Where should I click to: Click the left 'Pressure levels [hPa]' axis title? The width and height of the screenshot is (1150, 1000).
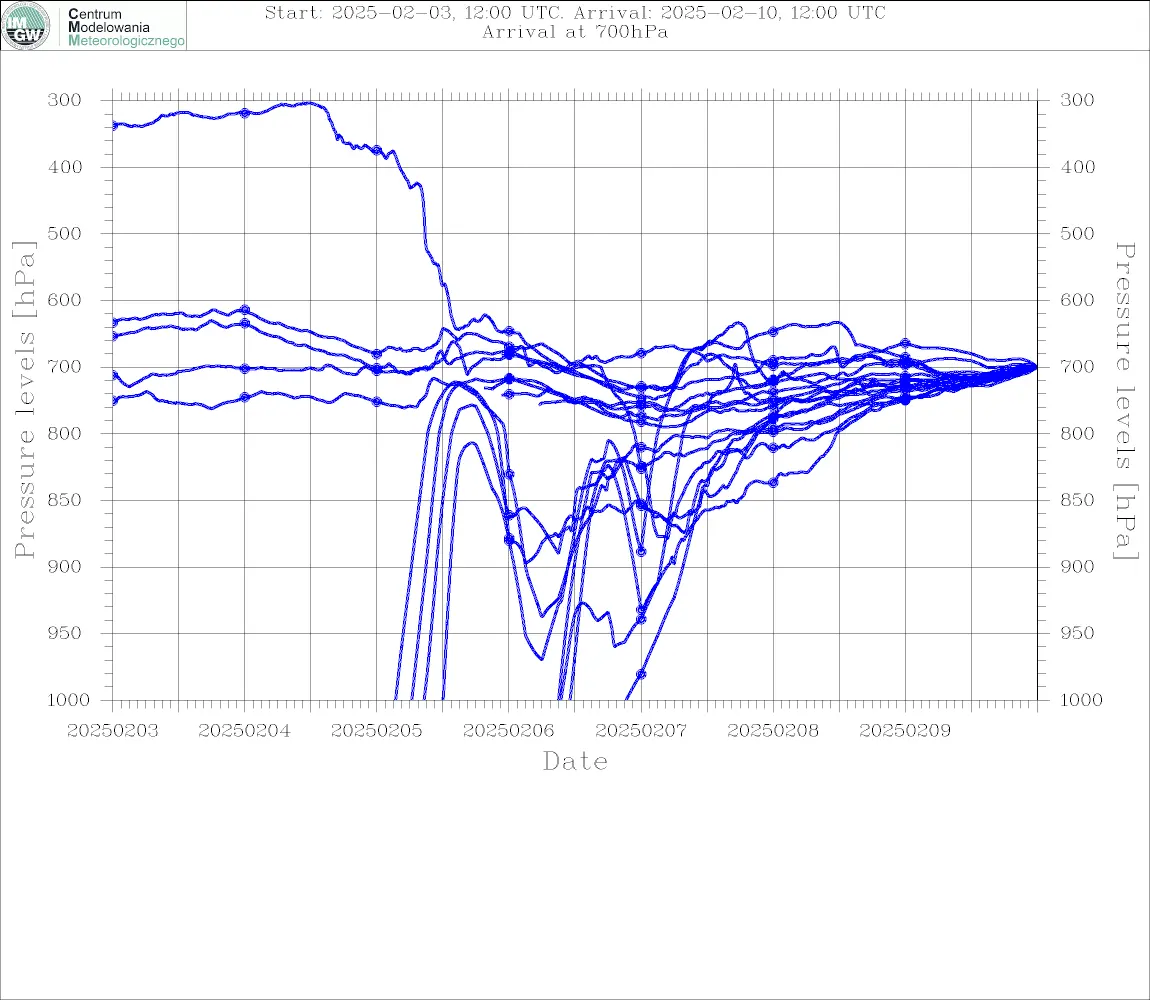coord(24,399)
